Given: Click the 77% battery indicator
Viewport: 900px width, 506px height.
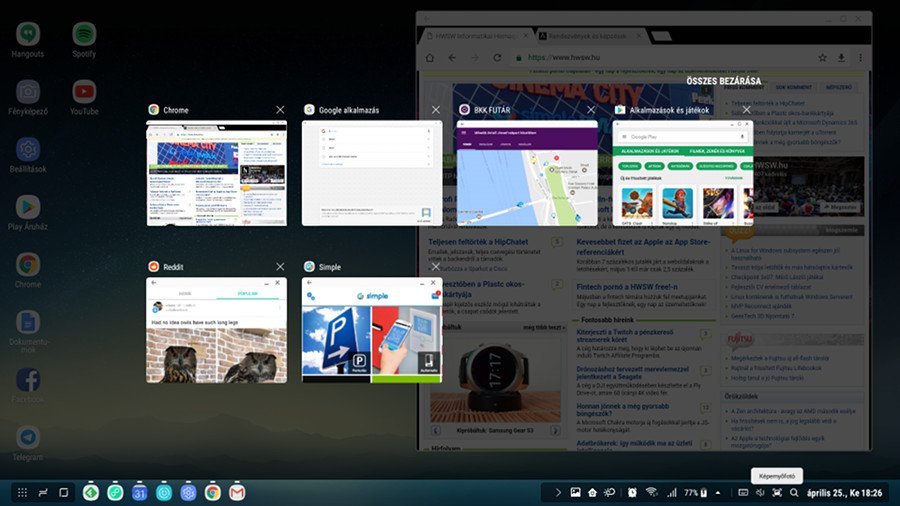Looking at the screenshot, I should [x=696, y=492].
